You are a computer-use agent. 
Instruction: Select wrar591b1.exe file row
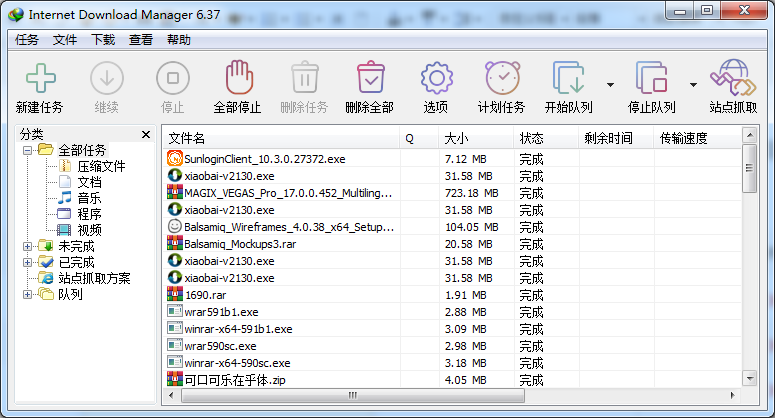click(452, 312)
